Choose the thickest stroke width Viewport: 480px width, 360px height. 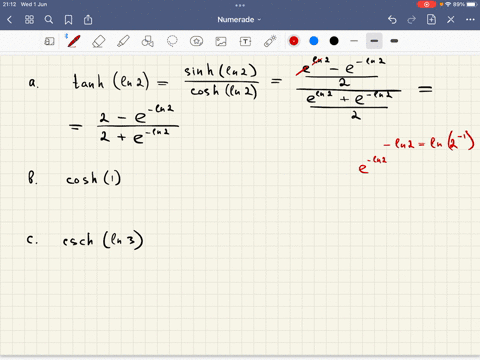(x=394, y=41)
